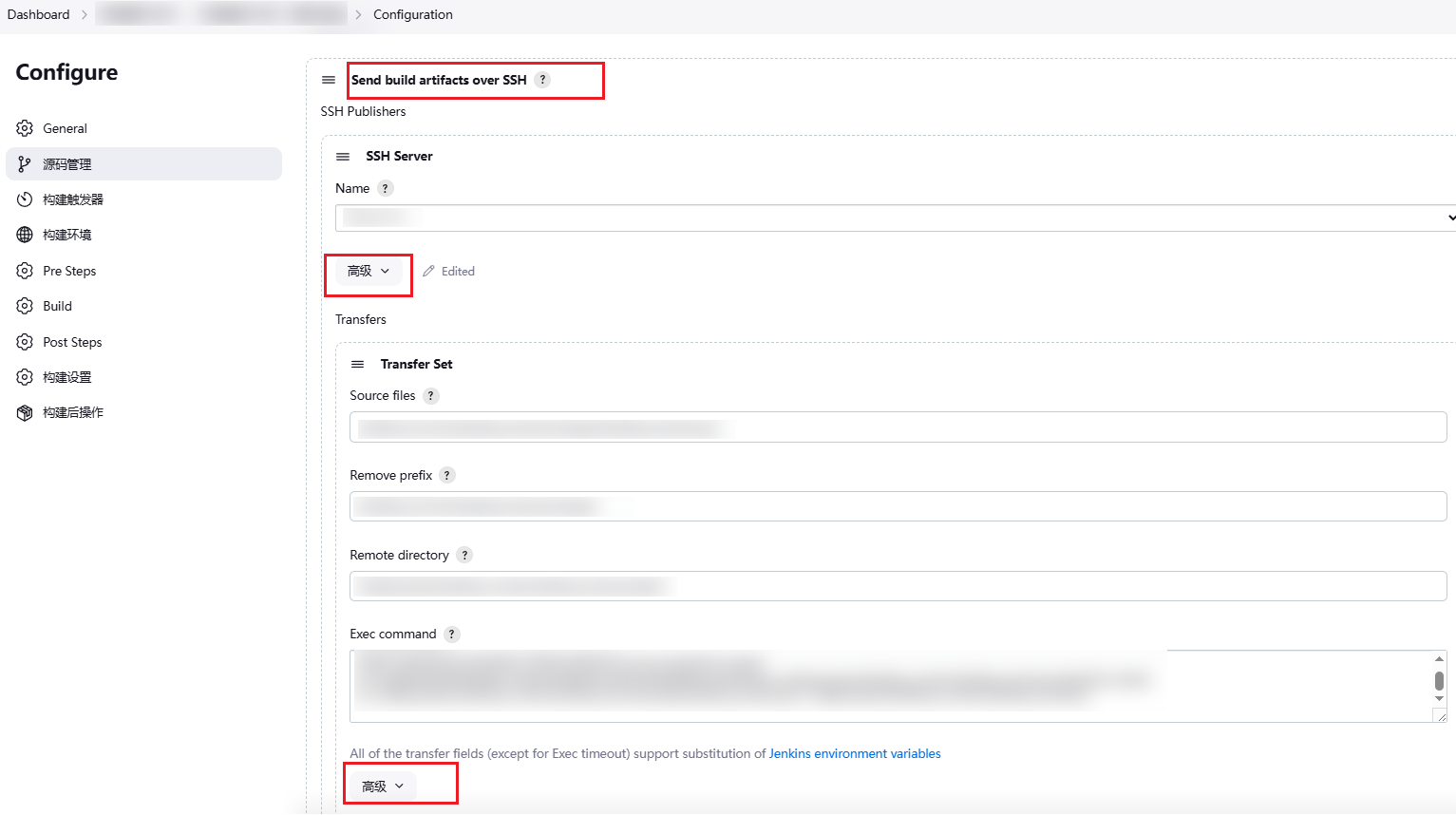Viewport: 1456px width, 815px height.
Task: Click the package icon beside 构建后操作
Action: [26, 412]
